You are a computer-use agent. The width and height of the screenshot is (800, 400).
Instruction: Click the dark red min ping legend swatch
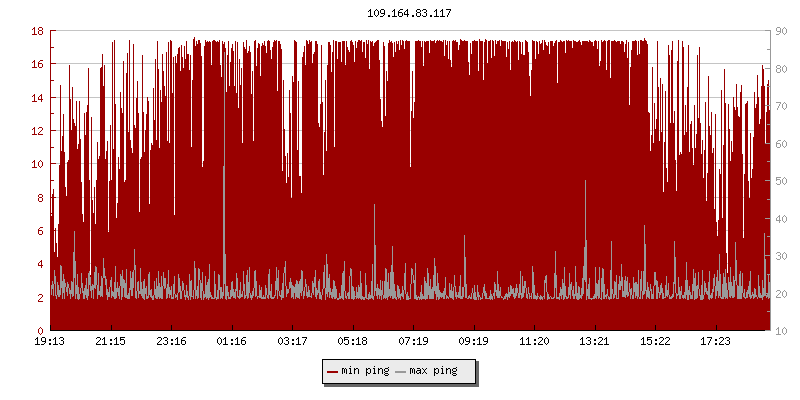333,371
